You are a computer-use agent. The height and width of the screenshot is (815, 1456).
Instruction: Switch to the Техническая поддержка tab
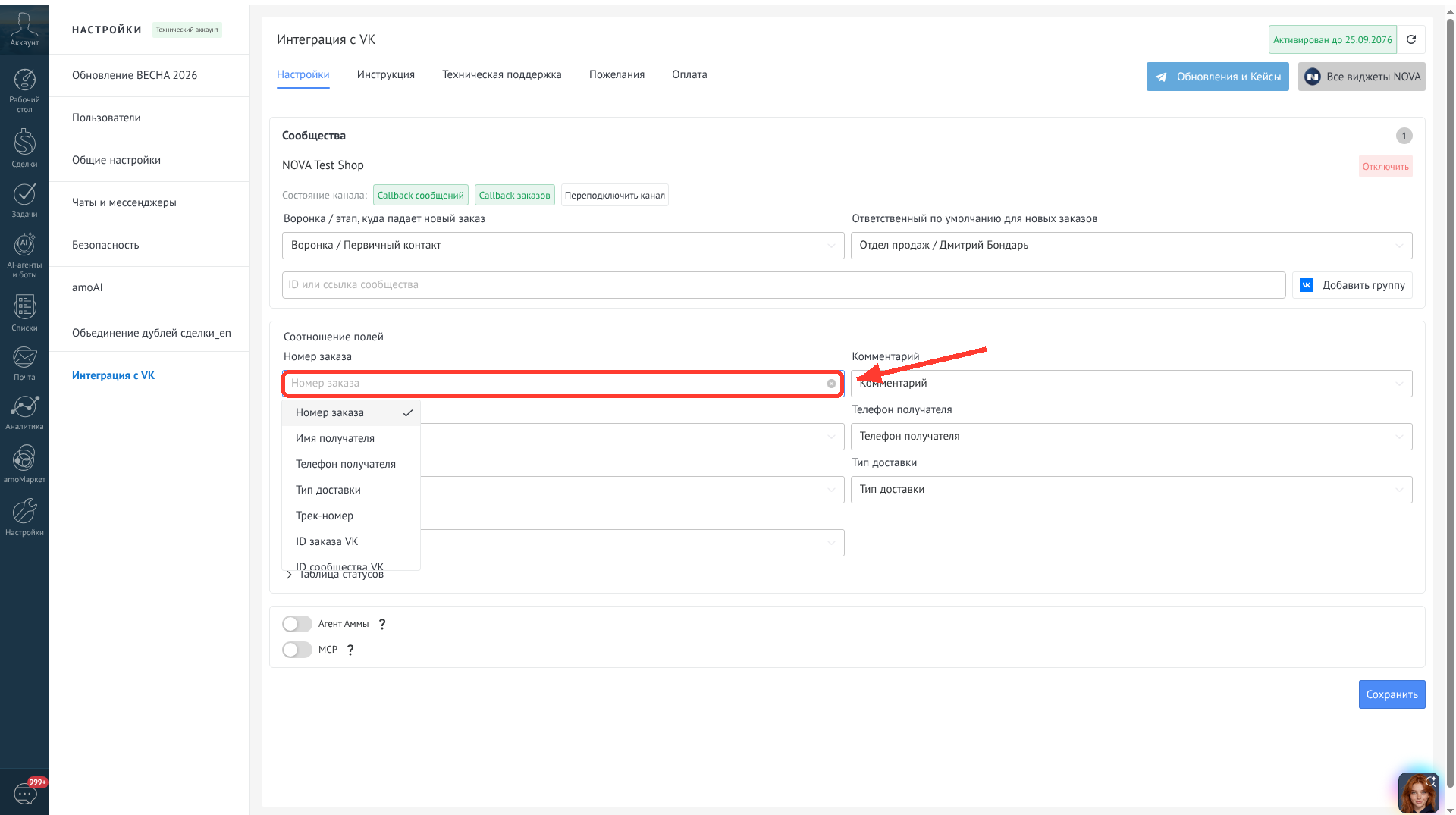click(502, 74)
